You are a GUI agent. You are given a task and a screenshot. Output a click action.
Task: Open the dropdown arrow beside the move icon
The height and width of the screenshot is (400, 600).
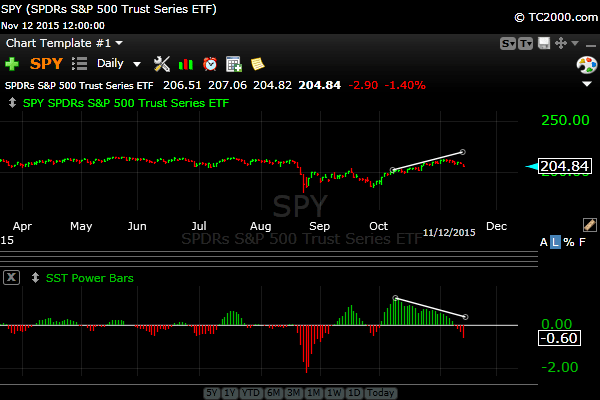pyautogui.click(x=575, y=43)
